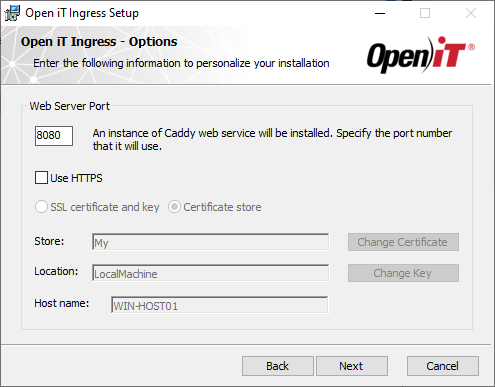Enable the Use HTTPS checkbox
Image resolution: width=495 pixels, height=387 pixels.
coord(41,178)
